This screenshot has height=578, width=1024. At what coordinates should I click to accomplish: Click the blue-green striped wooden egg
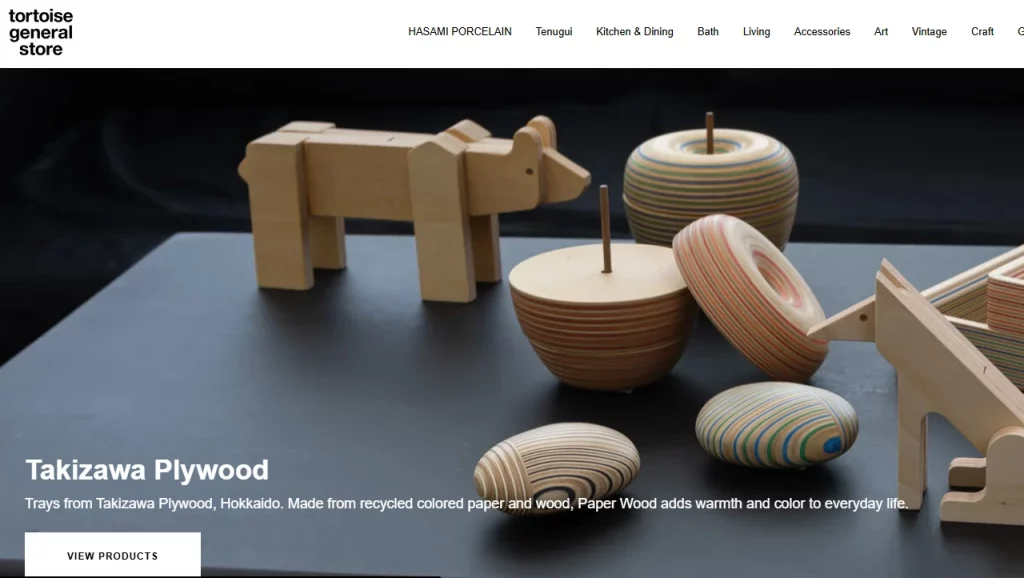[776, 425]
